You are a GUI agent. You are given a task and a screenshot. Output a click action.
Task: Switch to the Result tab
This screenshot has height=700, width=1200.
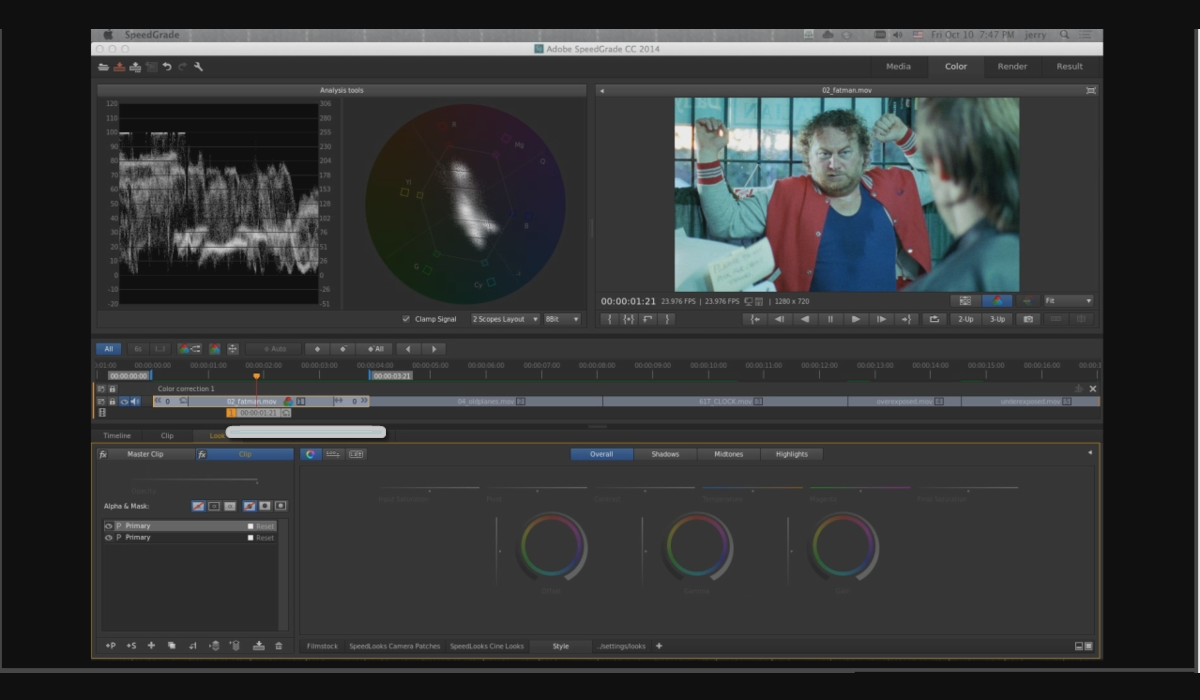[x=1070, y=67]
